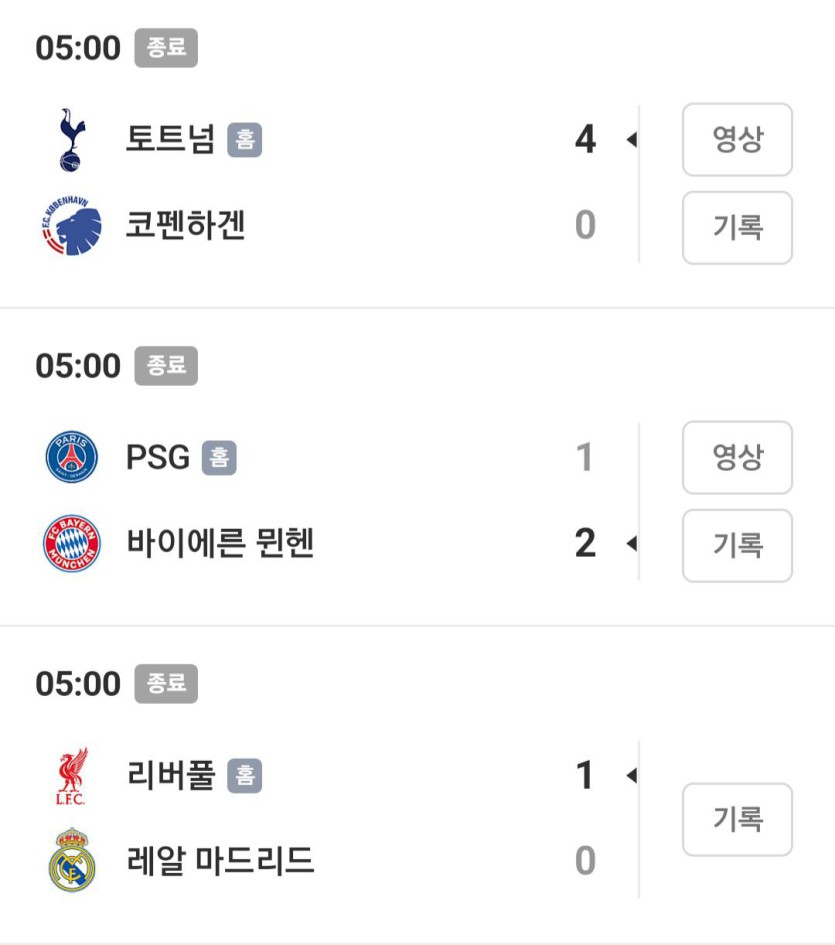This screenshot has height=945, width=835.
Task: Click the Tottenham club crest icon
Action: [x=72, y=141]
